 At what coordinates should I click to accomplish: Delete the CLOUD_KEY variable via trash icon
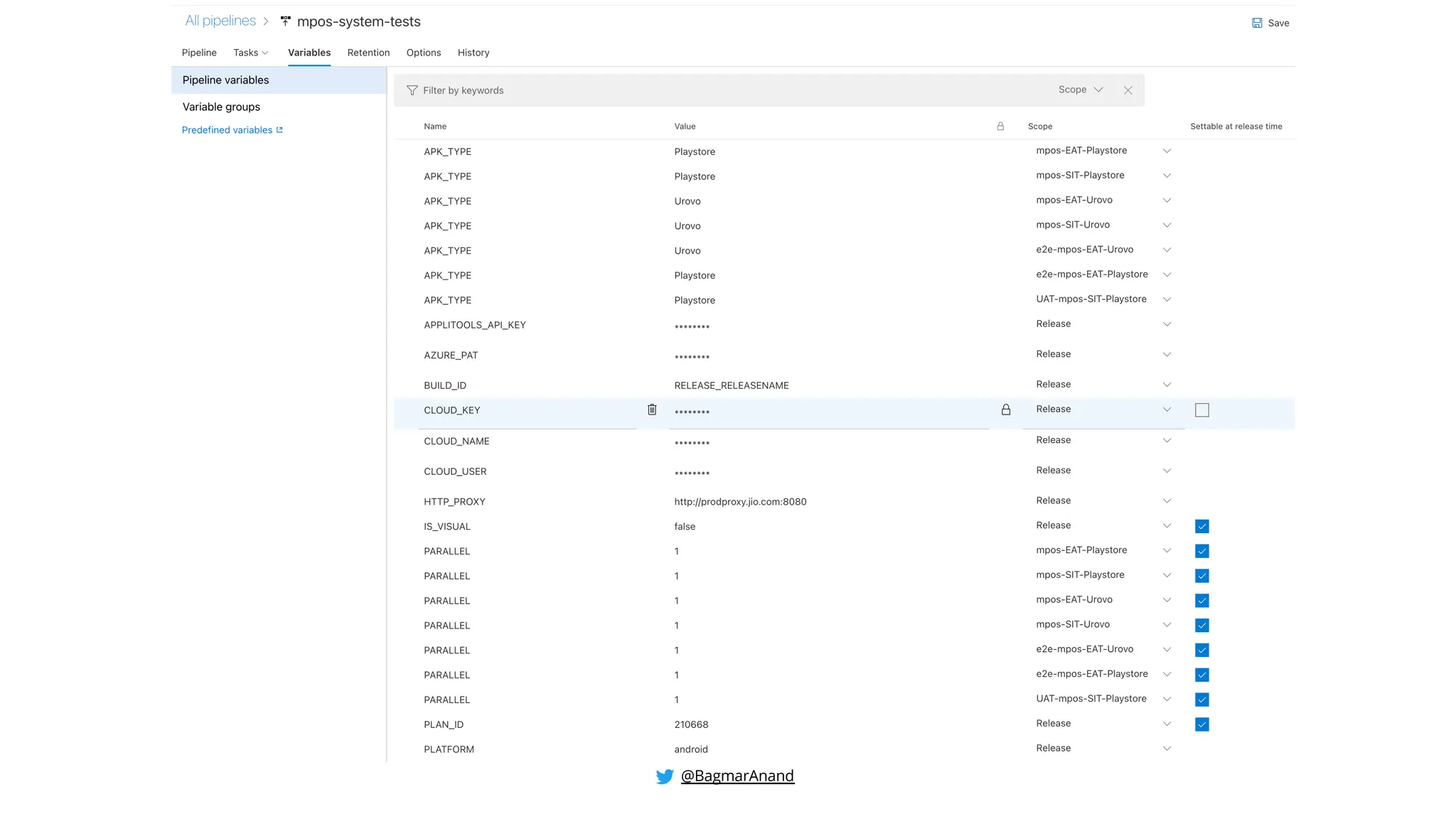[652, 409]
